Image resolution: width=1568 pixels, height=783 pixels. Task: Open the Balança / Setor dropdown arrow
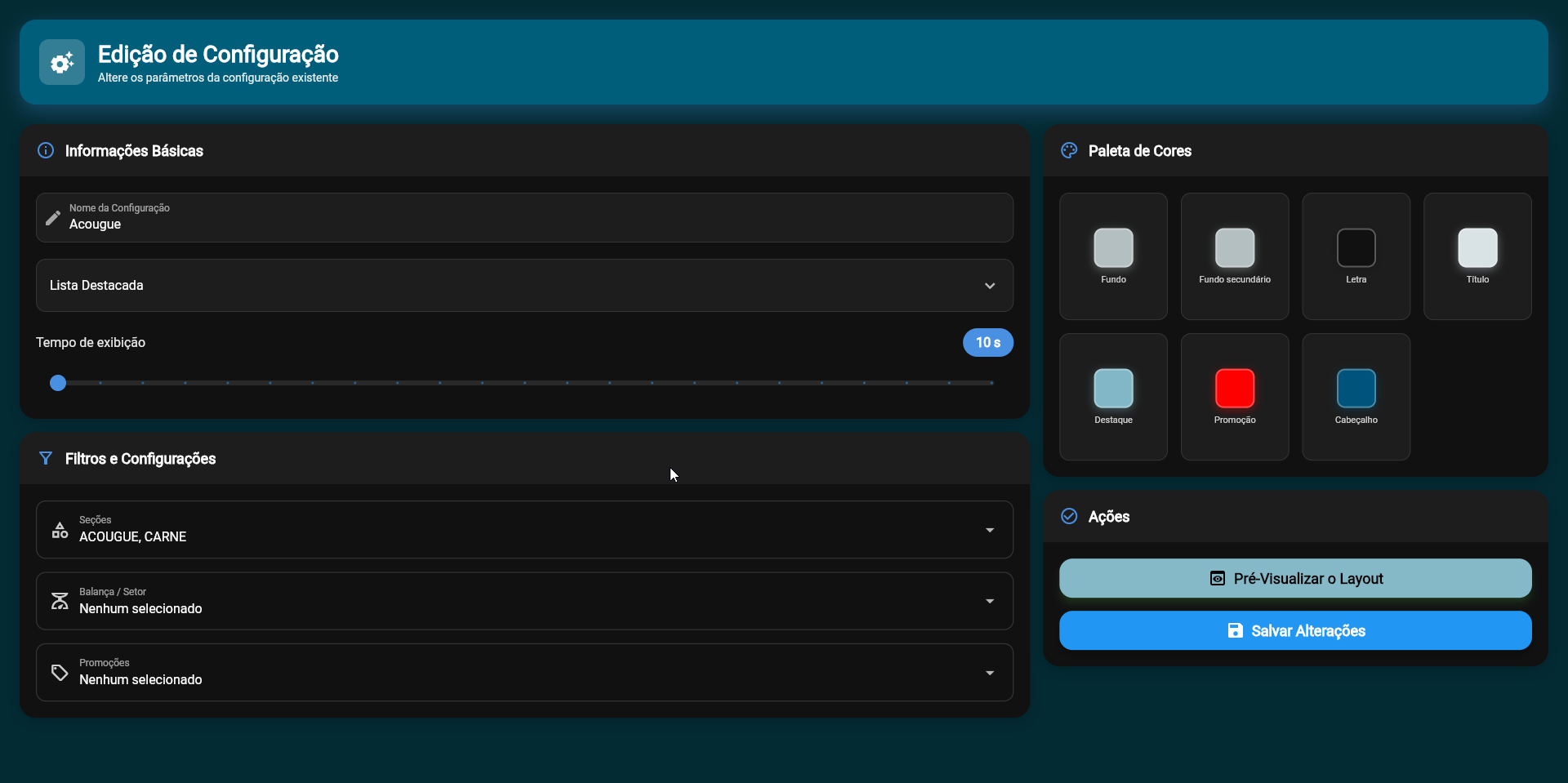989,601
